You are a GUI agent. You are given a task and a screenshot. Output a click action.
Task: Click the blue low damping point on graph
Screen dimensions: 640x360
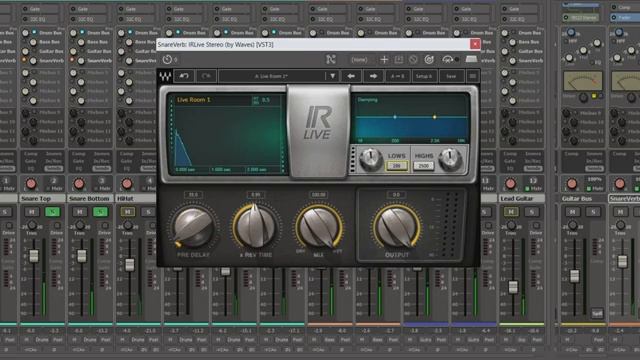click(395, 117)
